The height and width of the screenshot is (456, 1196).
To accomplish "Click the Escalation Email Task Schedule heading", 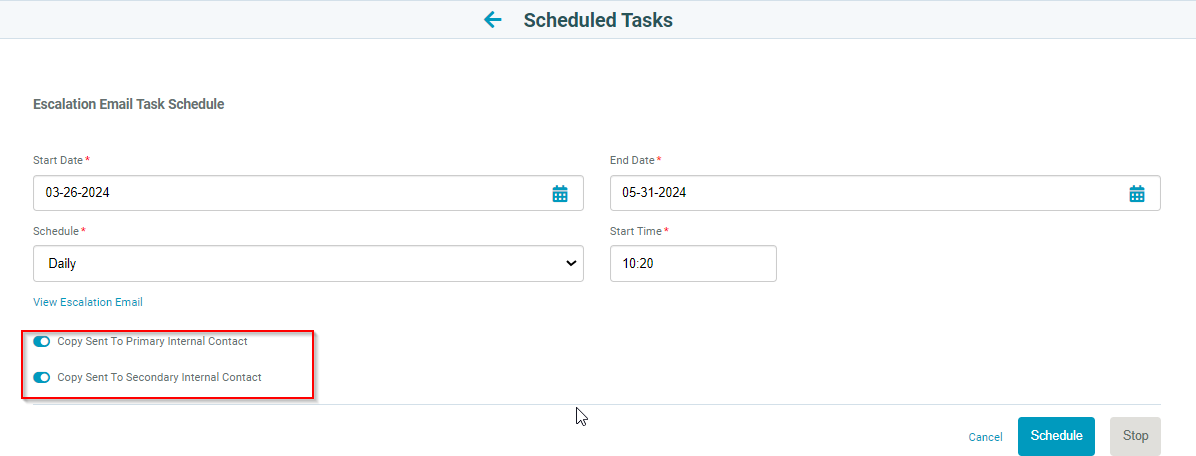I will click(x=129, y=104).
